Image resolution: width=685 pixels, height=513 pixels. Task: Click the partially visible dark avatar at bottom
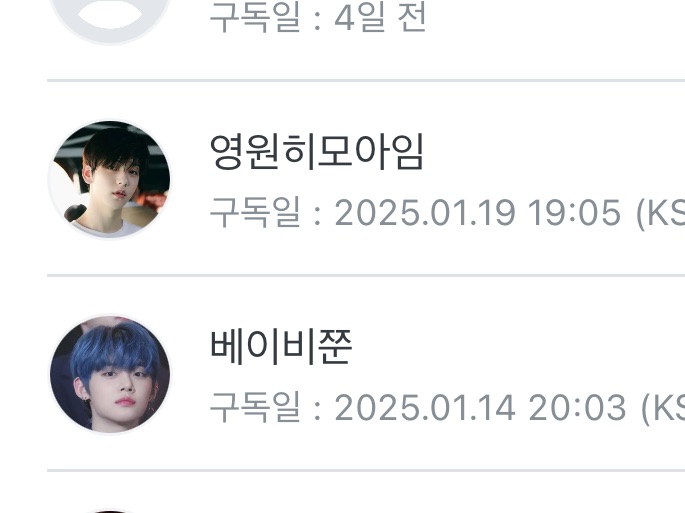(x=109, y=511)
